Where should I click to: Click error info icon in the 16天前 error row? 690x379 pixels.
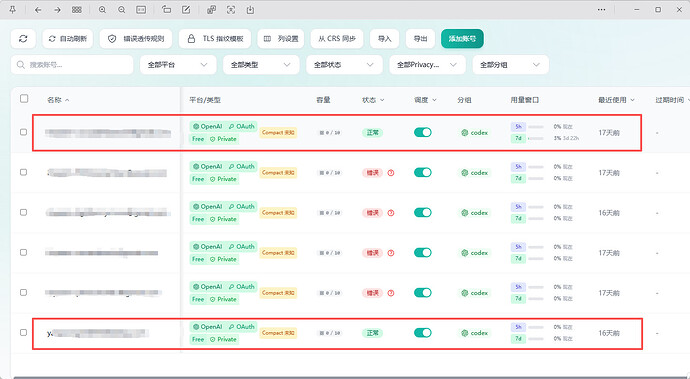(391, 213)
